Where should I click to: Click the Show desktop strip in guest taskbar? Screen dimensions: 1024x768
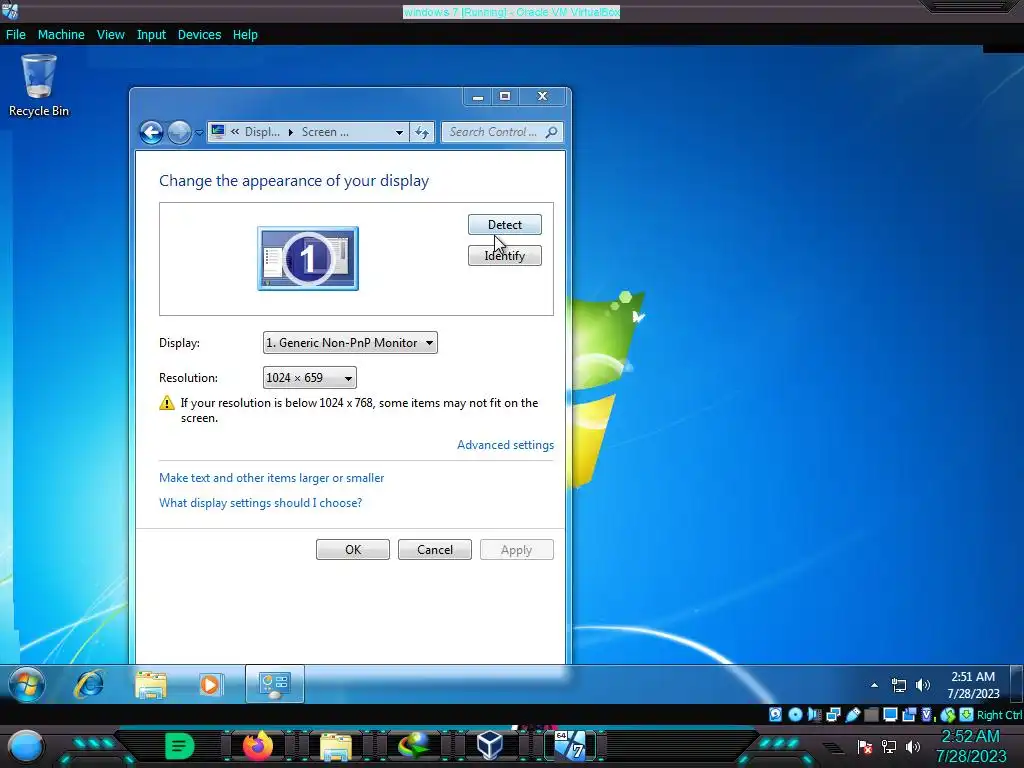tap(1017, 684)
